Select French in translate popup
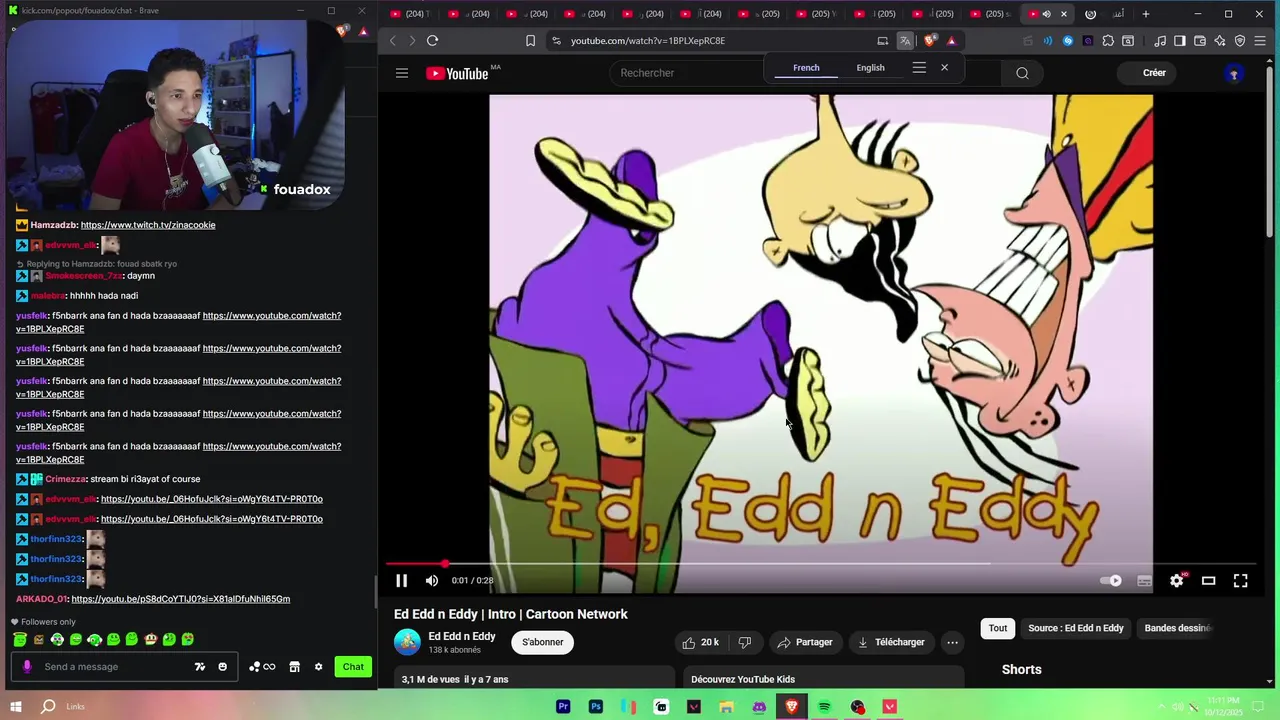 pos(806,68)
